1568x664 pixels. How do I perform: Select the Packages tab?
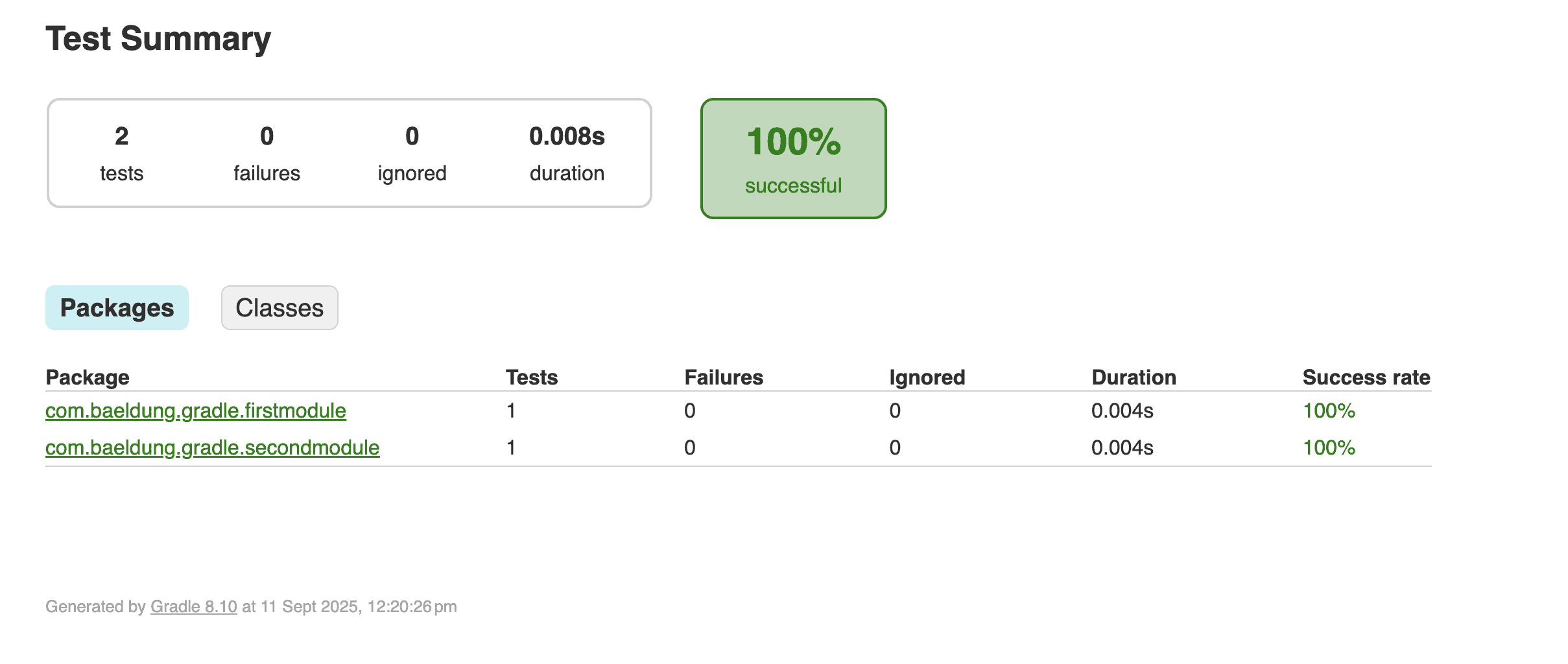click(117, 307)
